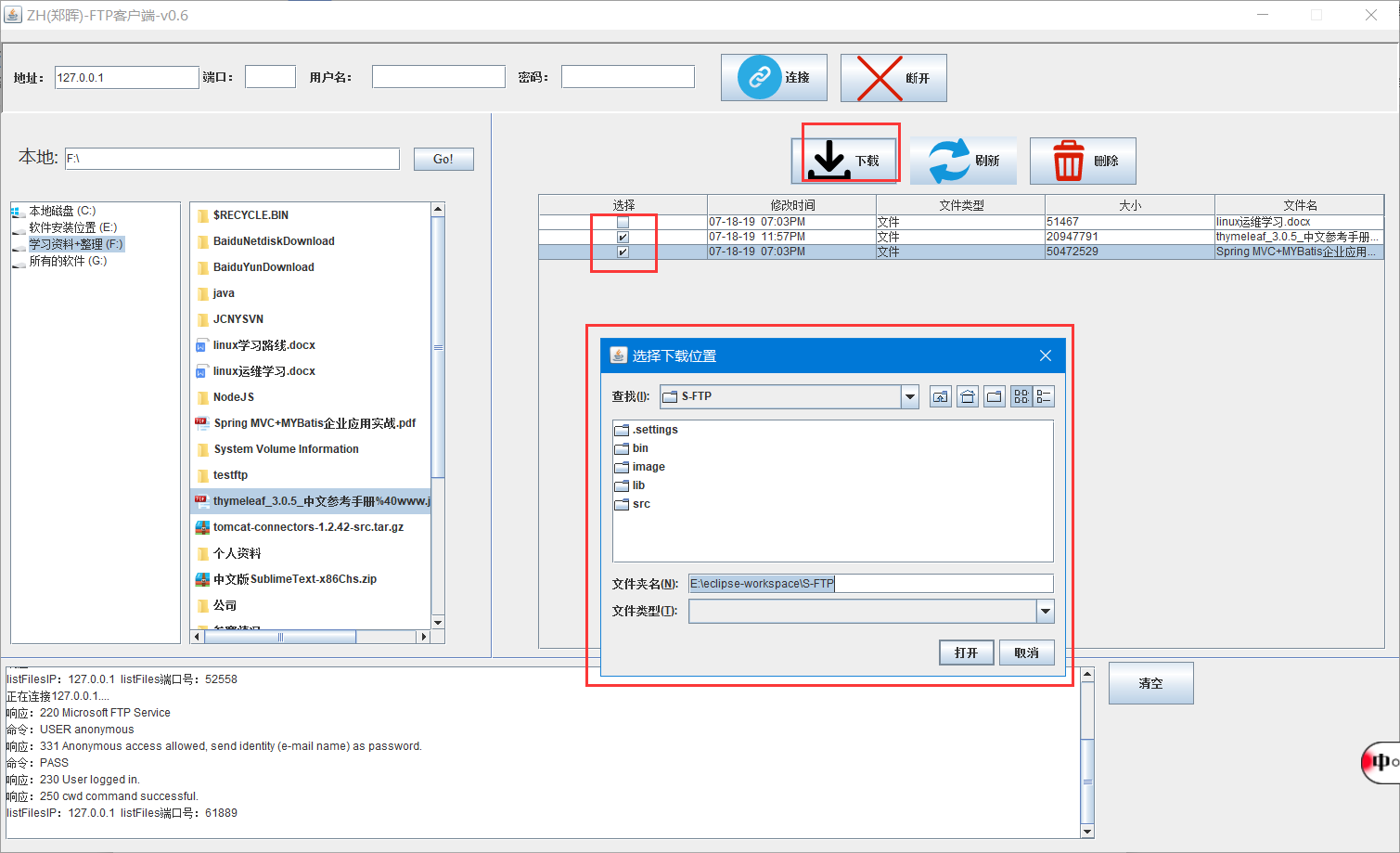Click the 地址 address input field

pyautogui.click(x=127, y=77)
